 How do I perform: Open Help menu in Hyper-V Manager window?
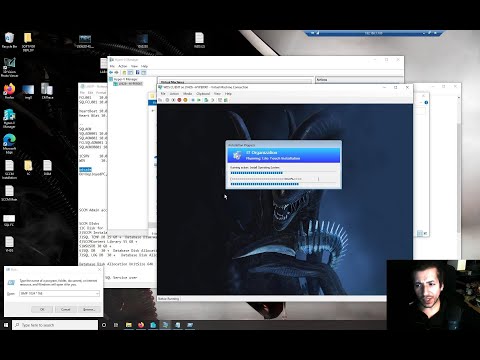pyautogui.click(x=144, y=66)
